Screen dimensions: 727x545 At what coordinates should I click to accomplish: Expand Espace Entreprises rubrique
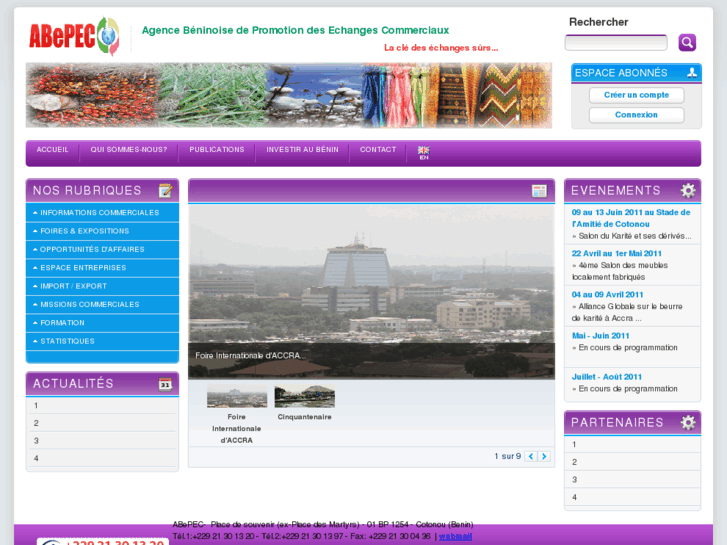tap(102, 268)
